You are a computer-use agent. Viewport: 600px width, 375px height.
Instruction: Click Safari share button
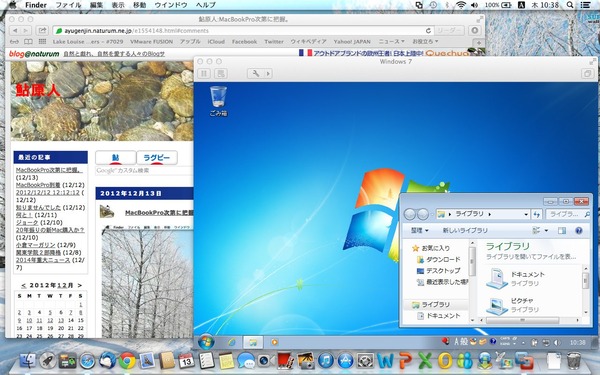(x=42, y=30)
